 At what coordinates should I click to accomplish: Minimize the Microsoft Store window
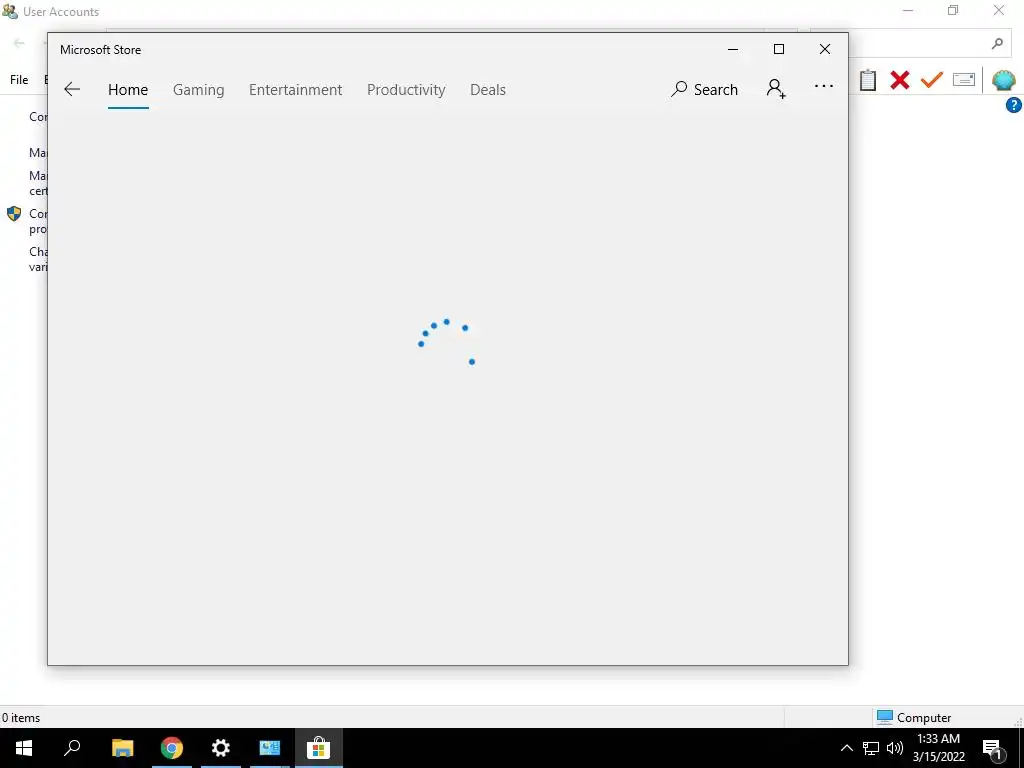pos(733,50)
